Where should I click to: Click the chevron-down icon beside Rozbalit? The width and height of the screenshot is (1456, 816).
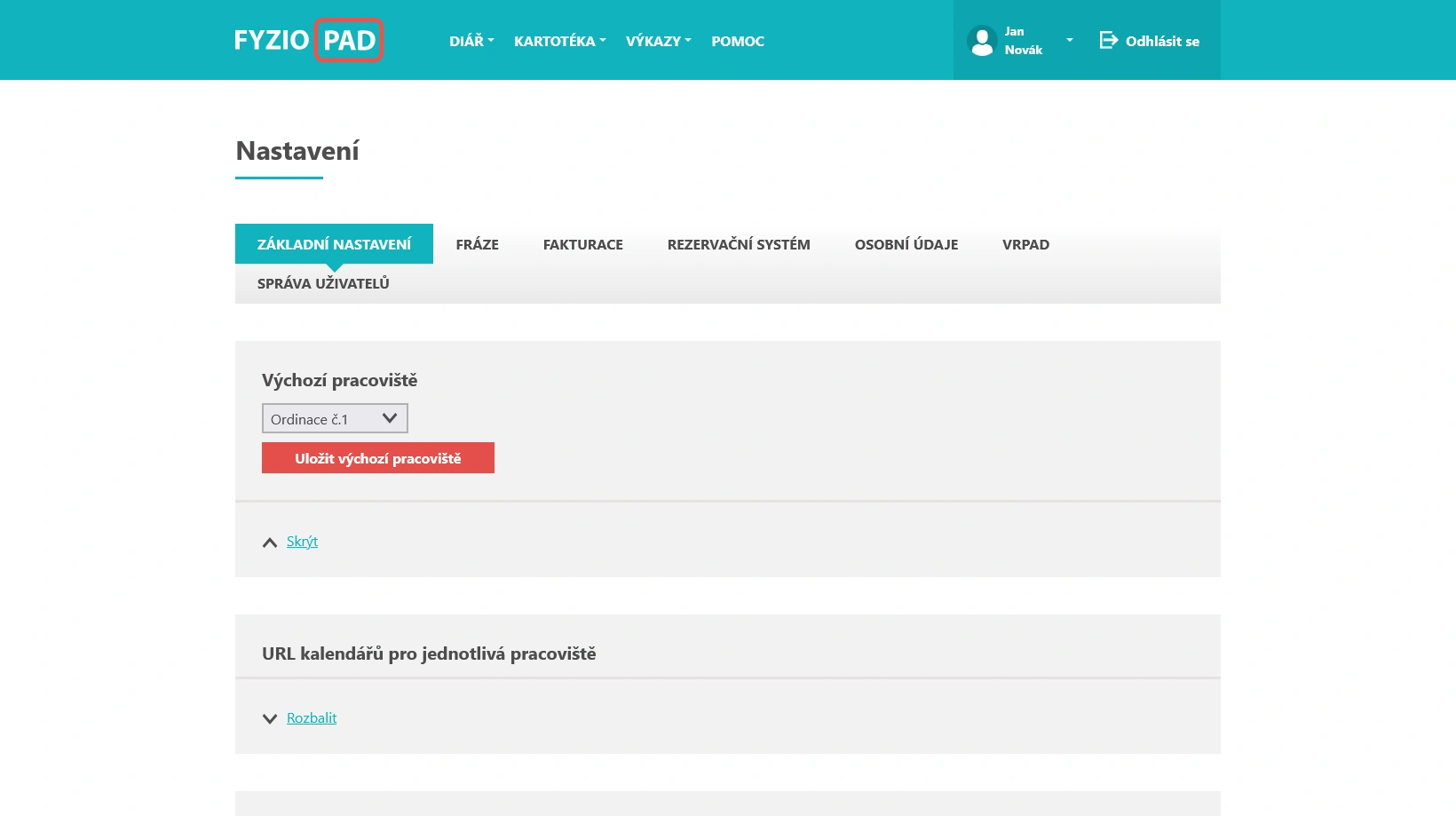point(270,718)
